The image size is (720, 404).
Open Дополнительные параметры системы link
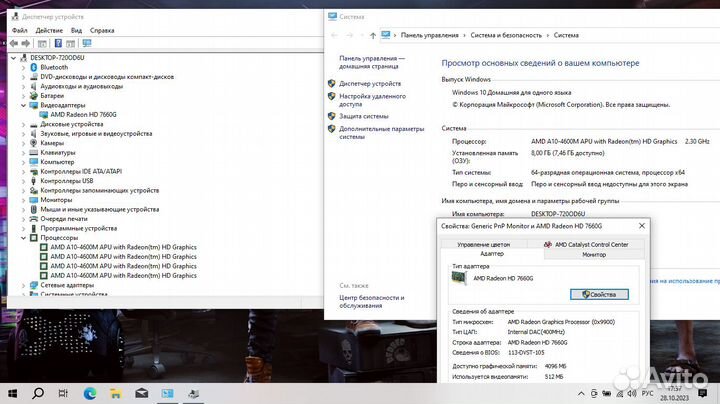(382, 133)
